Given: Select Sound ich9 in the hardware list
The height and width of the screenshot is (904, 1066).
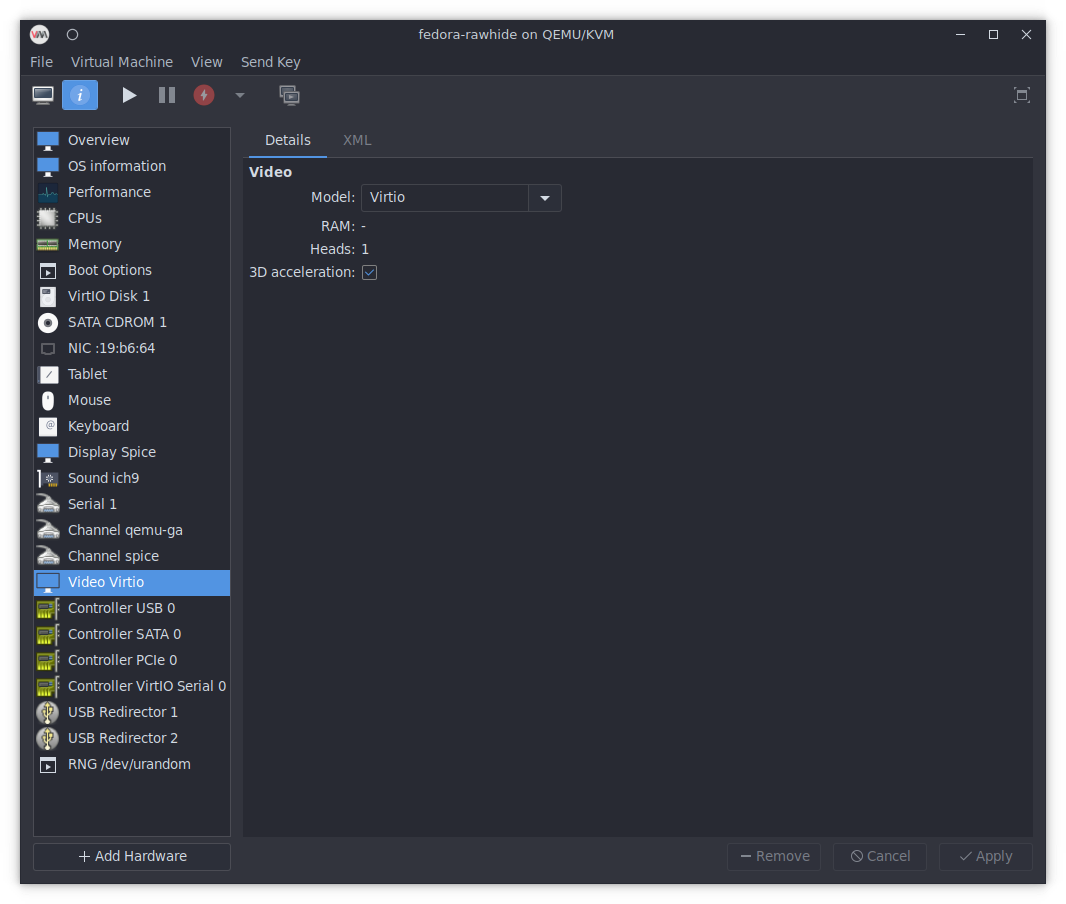Looking at the screenshot, I should click(103, 478).
